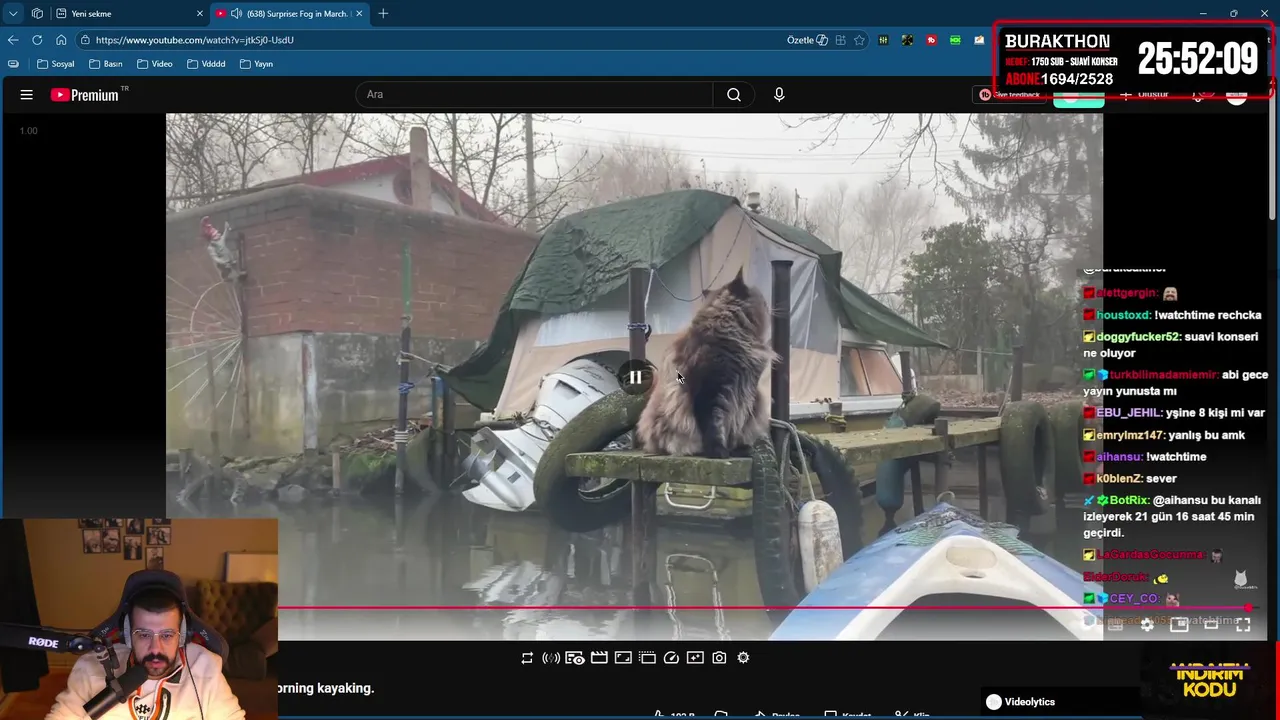View site information lock icon in address bar
Screen dimensions: 1280x720
point(86,40)
